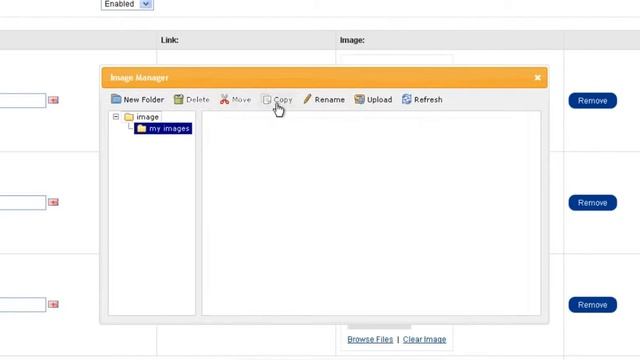The image size is (640, 360).
Task: Focus the second row text input
Action: click(23, 202)
